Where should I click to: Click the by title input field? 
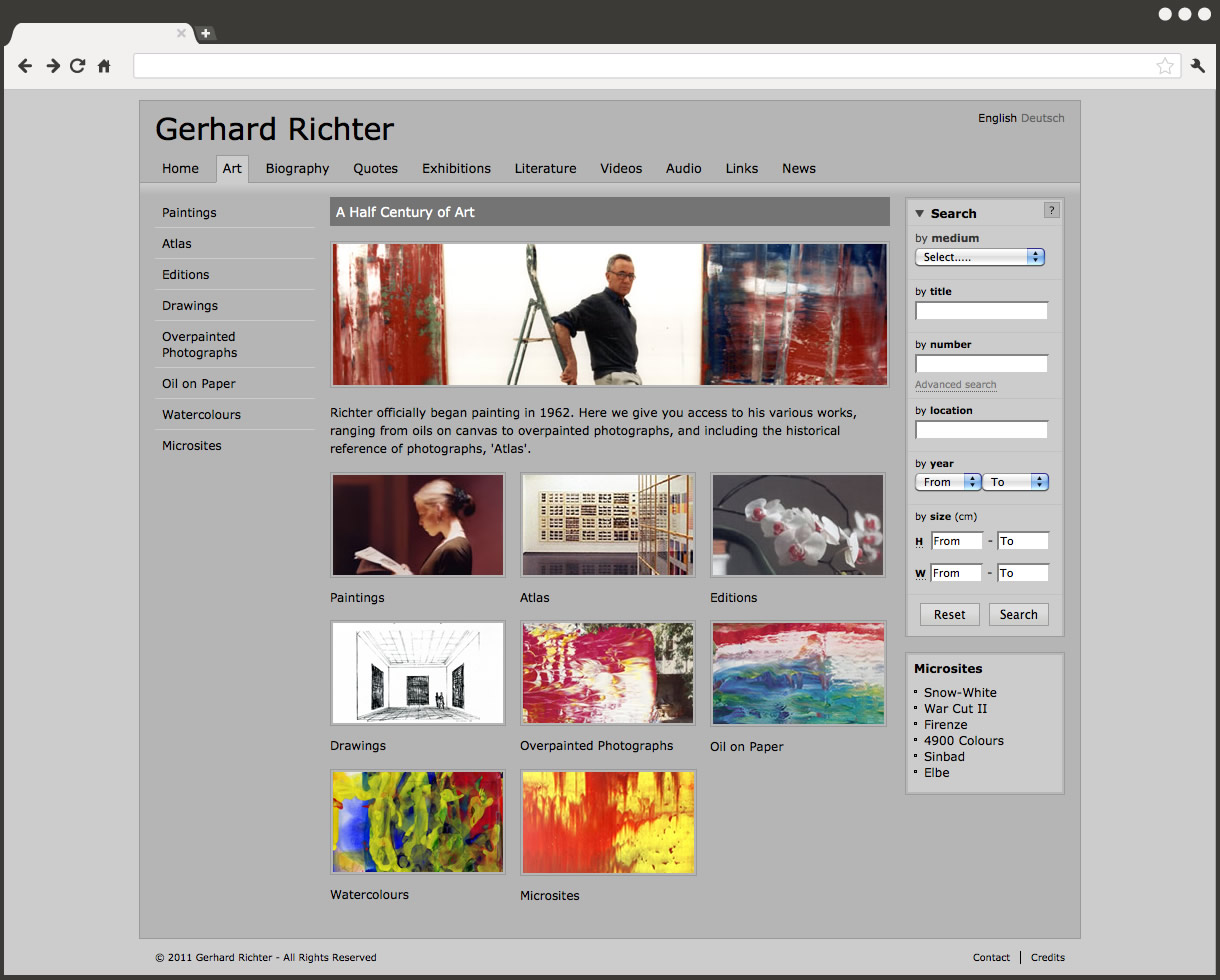pos(981,311)
